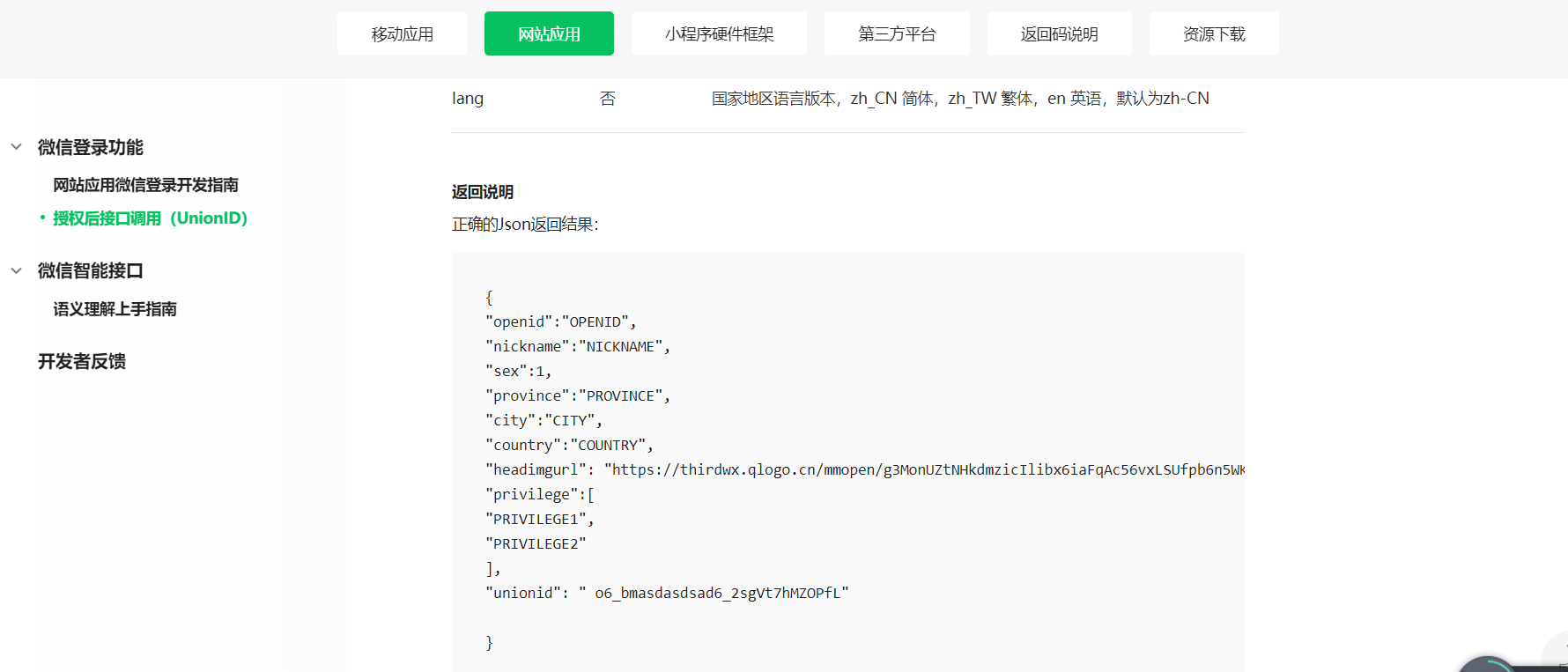The image size is (1568, 672).
Task: Click the "PRIVILEGE2" code line
Action: pos(536,544)
